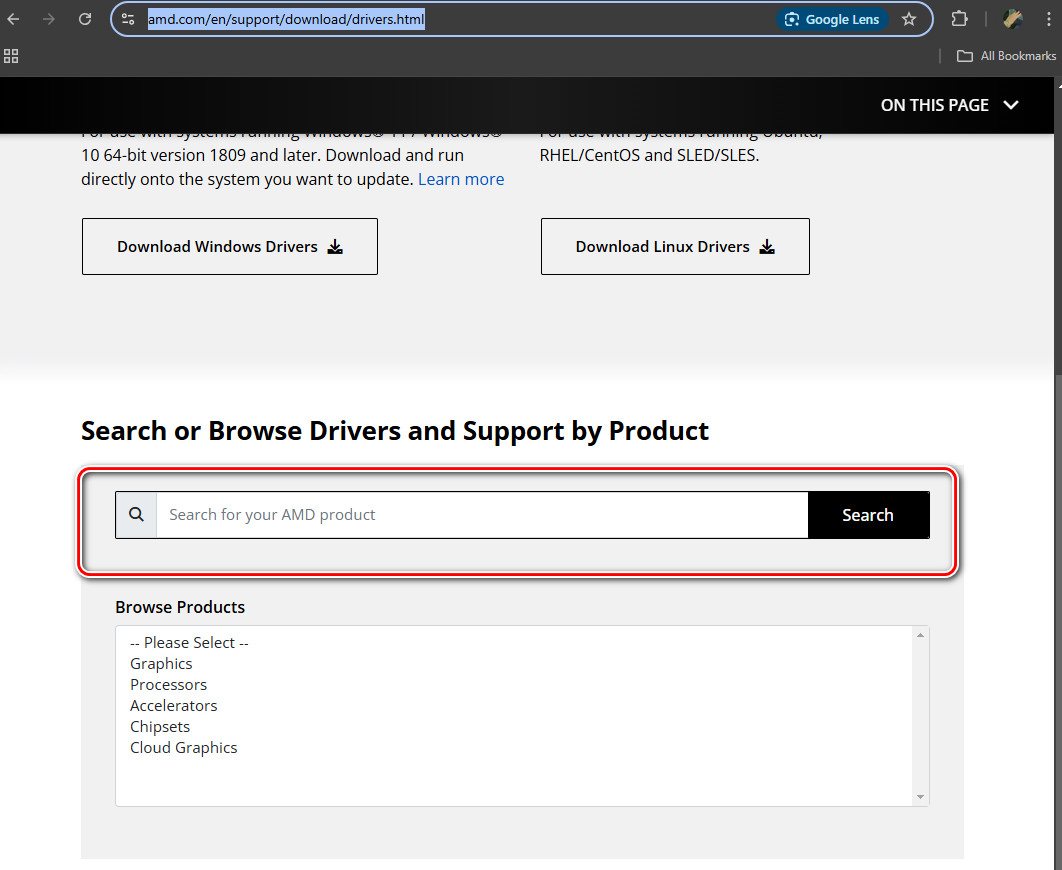Select Graphics in Browse Products list
The width and height of the screenshot is (1062, 870).
161,664
